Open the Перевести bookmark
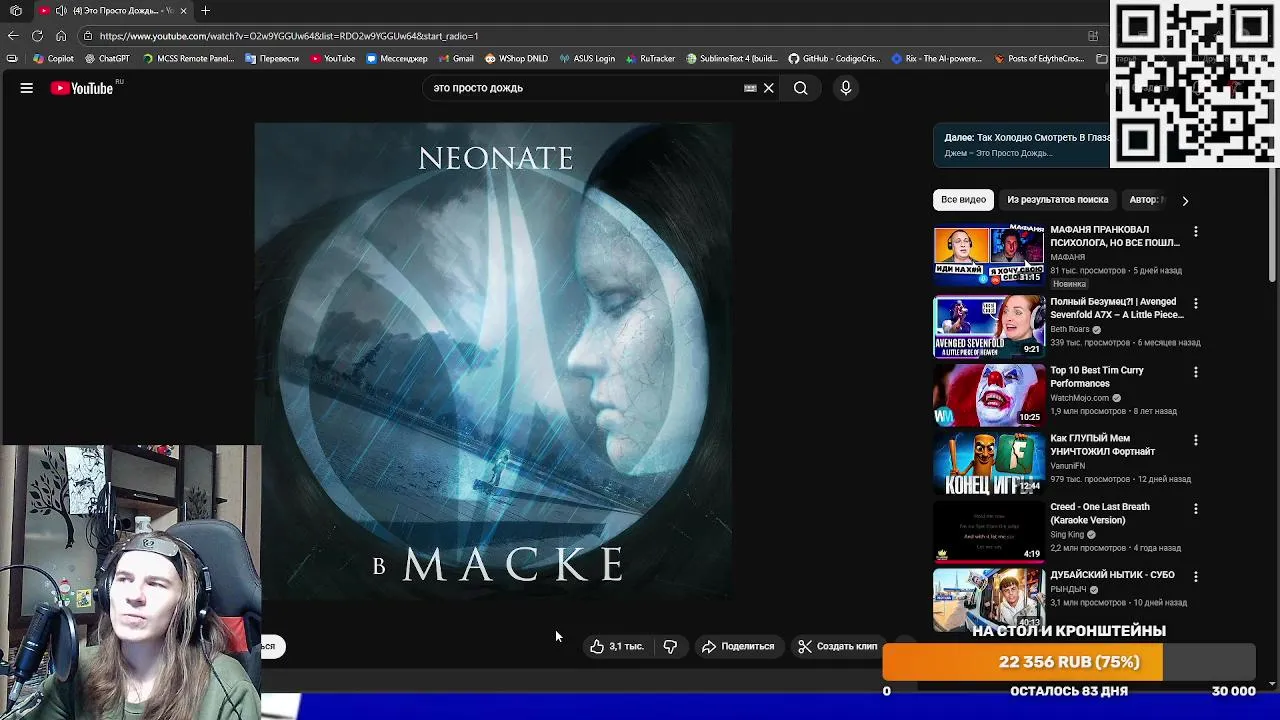The height and width of the screenshot is (720, 1280). click(271, 59)
